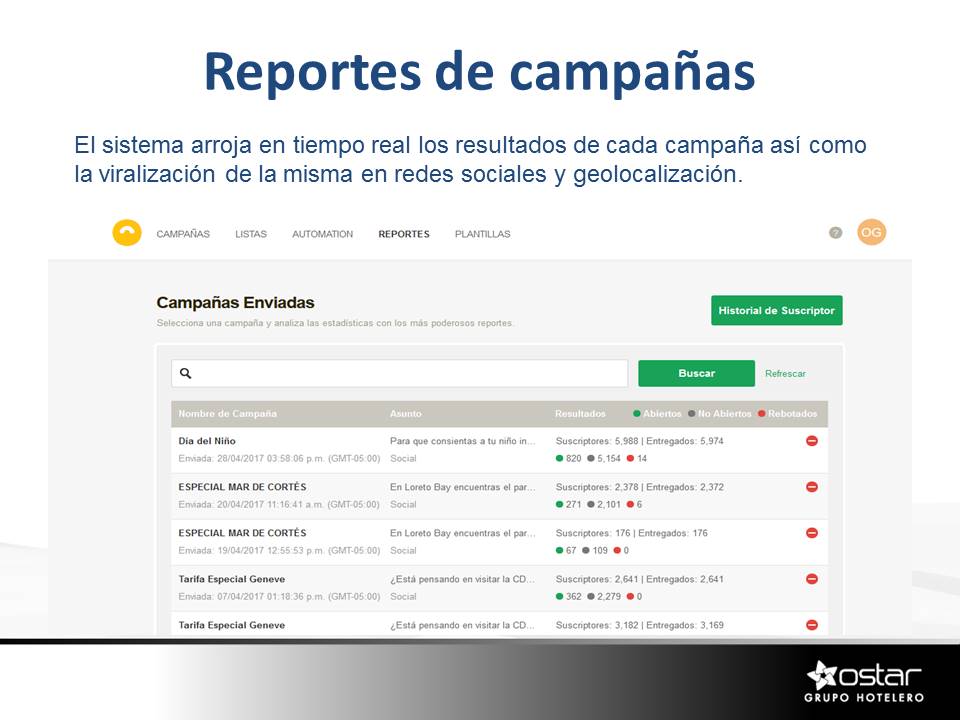This screenshot has width=960, height=720.
Task: Go to the Listas menu item
Action: (251, 234)
